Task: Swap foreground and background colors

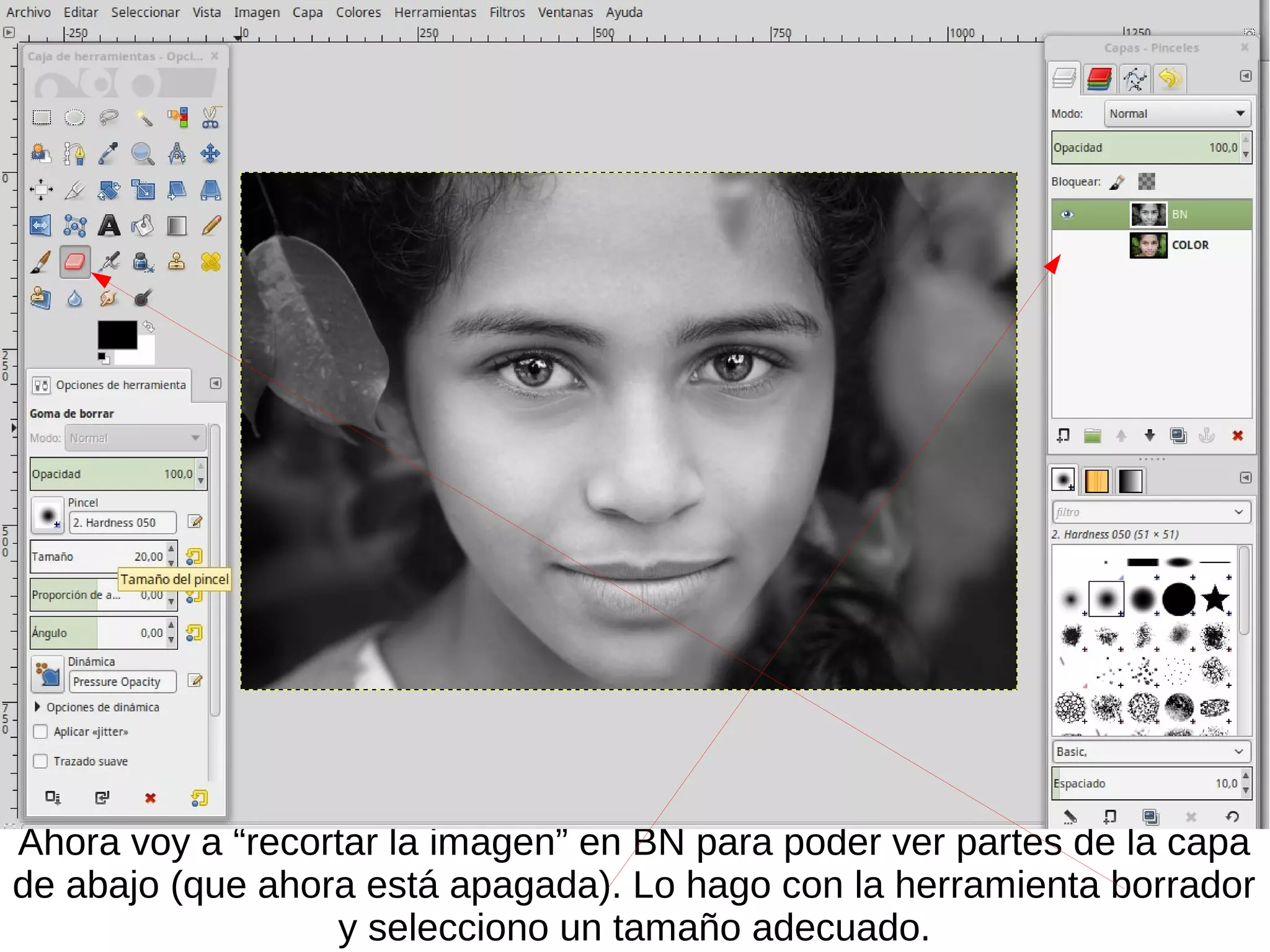Action: click(148, 326)
